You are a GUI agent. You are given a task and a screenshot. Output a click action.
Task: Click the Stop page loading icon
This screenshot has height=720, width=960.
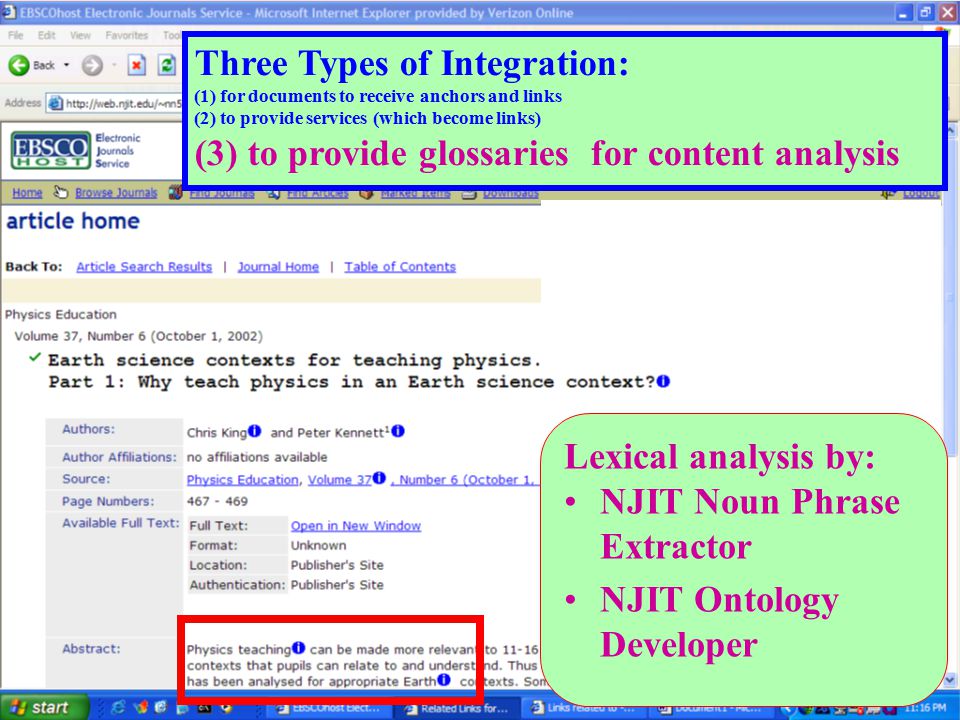pos(137,65)
